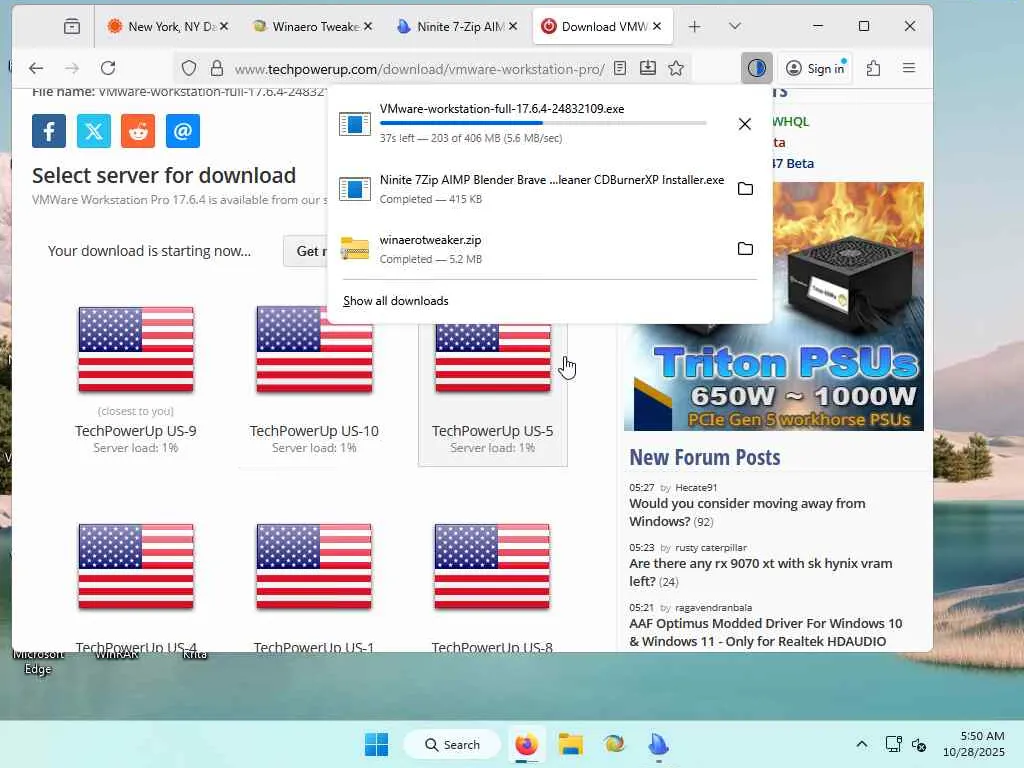Open winaerotweaker.zip download entry

coord(532,249)
